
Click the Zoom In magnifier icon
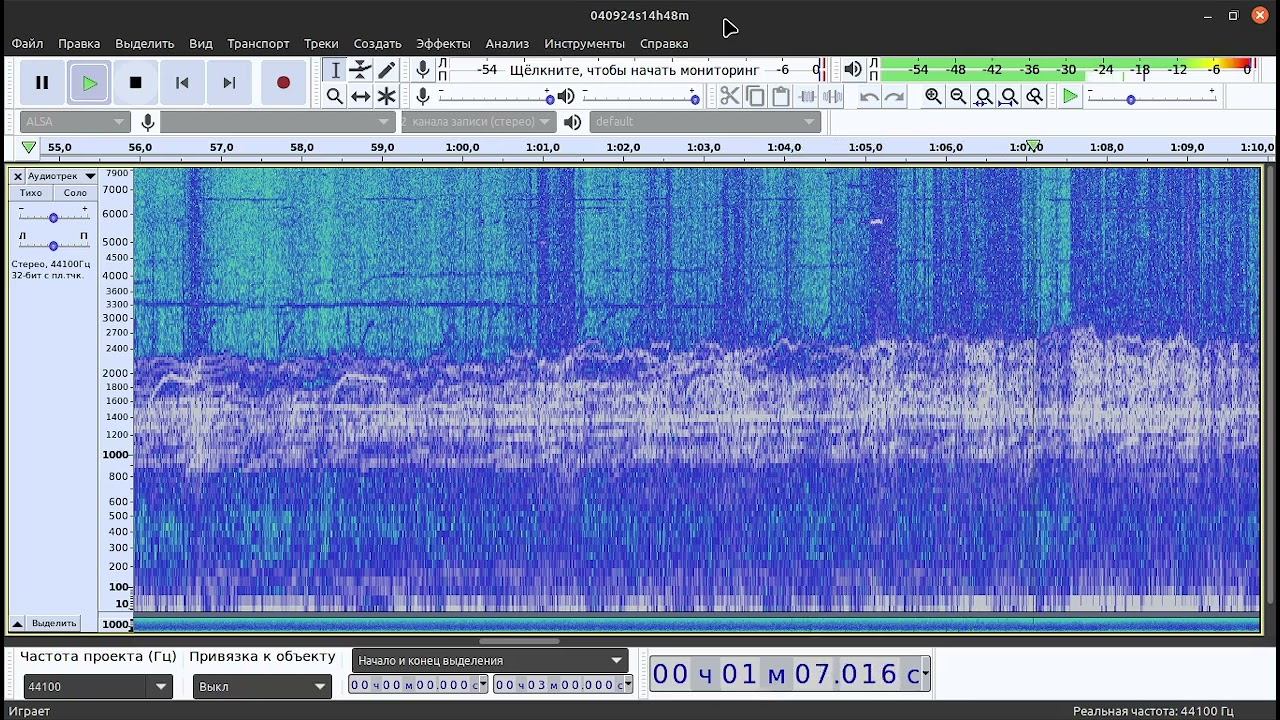tap(933, 96)
